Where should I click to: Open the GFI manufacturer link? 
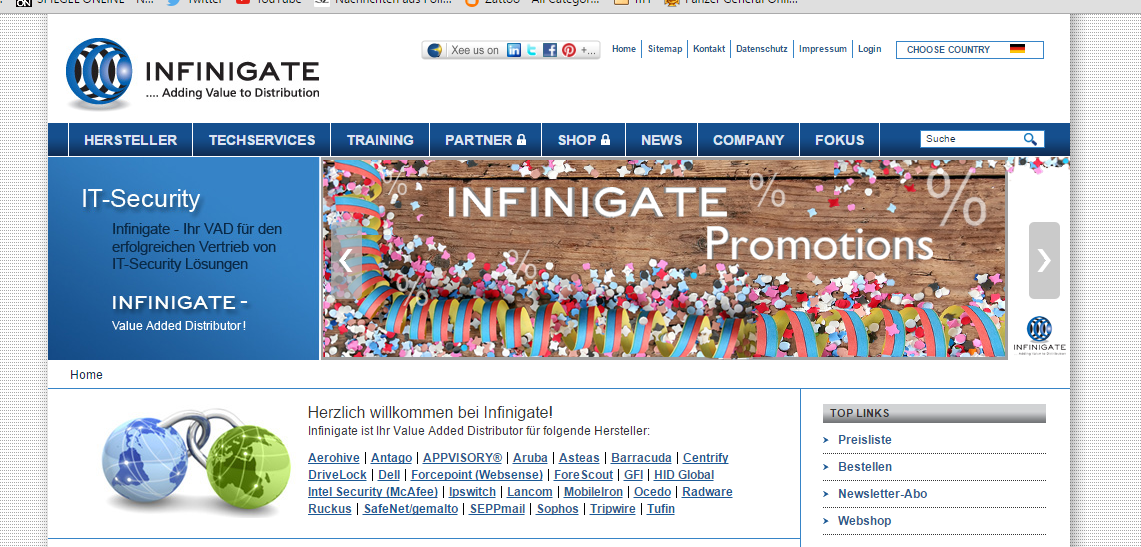coord(633,475)
